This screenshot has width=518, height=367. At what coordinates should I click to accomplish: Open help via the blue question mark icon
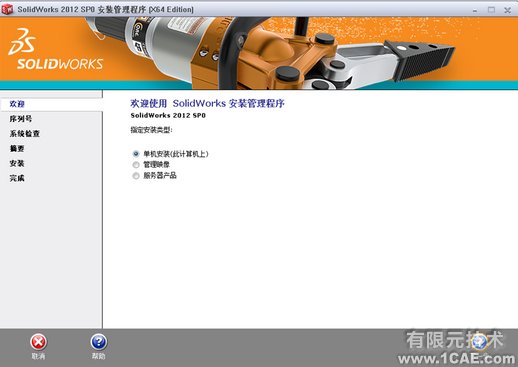pyautogui.click(x=99, y=342)
